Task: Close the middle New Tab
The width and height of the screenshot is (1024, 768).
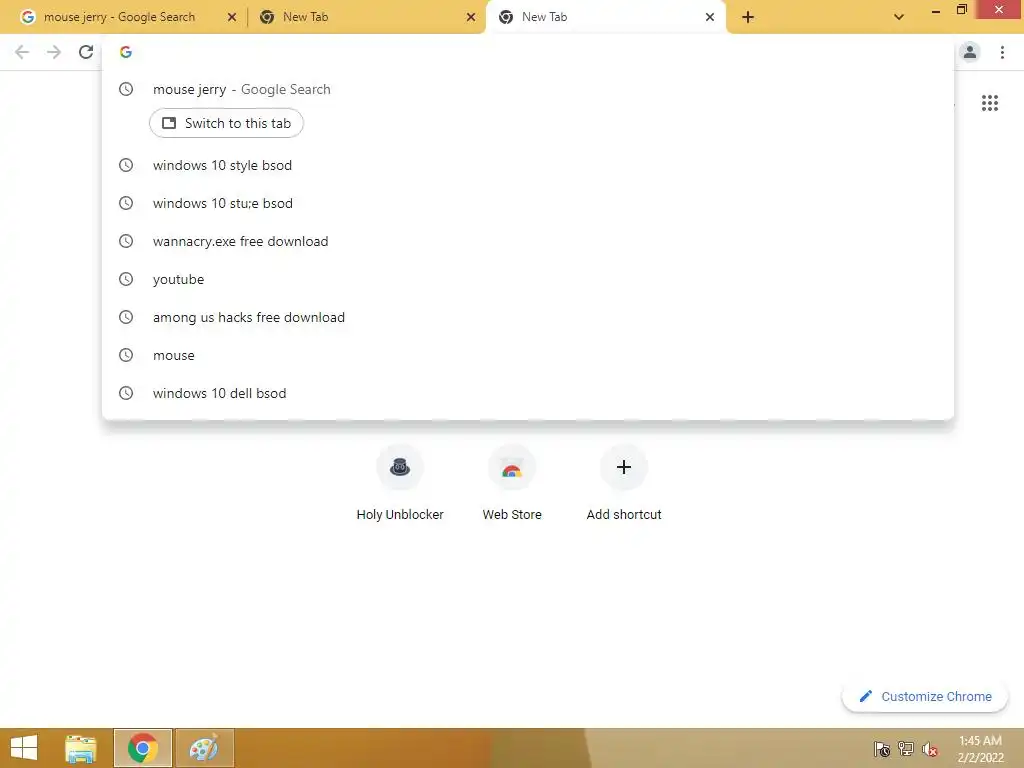Action: (x=471, y=17)
